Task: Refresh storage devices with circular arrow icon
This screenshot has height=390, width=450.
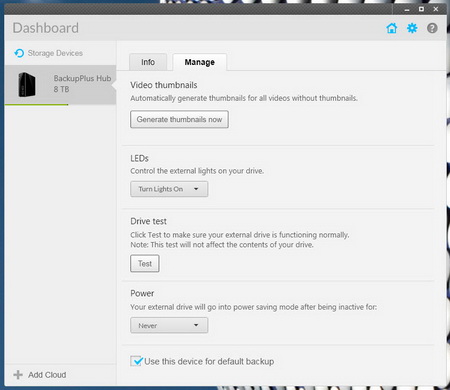Action: [x=19, y=53]
